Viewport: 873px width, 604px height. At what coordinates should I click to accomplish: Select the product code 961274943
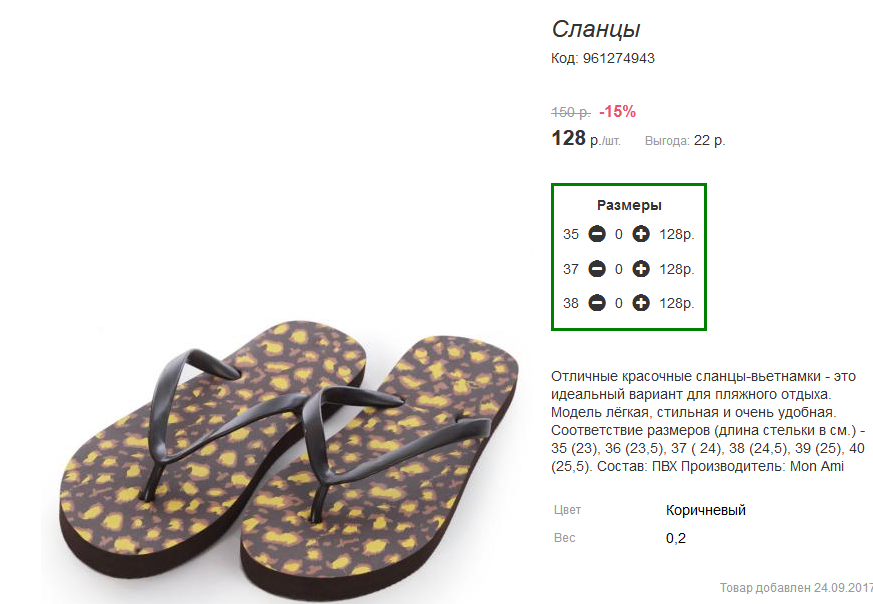pyautogui.click(x=619, y=58)
